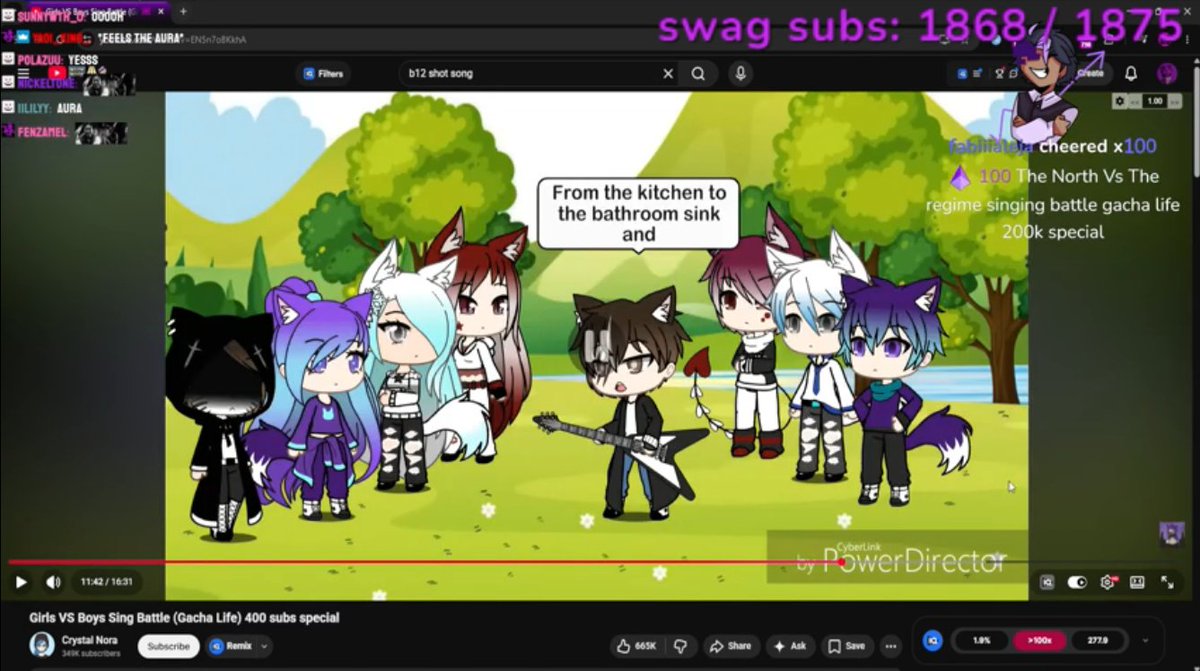Click the Remix button

[x=232, y=646]
